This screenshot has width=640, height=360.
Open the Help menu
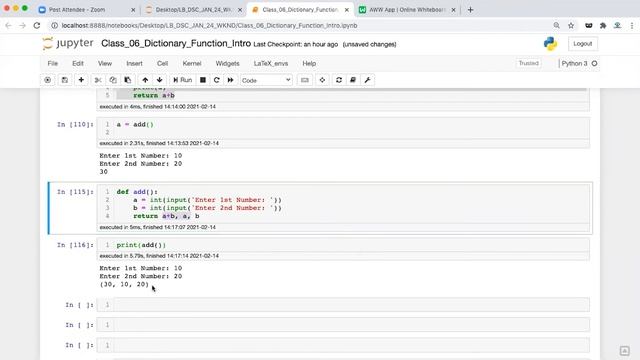click(x=309, y=64)
